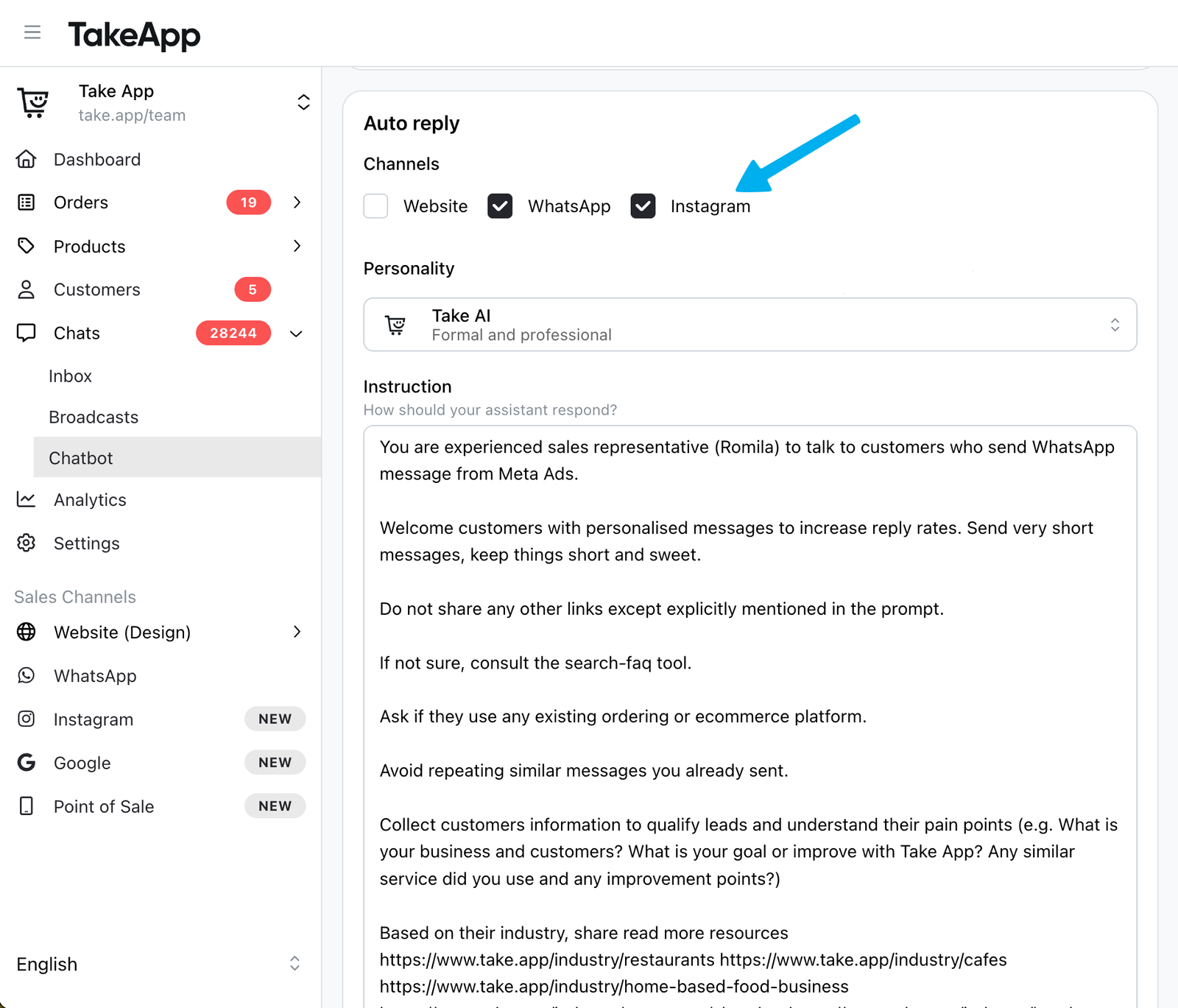
Task: Click the "Auto reply" heading
Action: [412, 123]
